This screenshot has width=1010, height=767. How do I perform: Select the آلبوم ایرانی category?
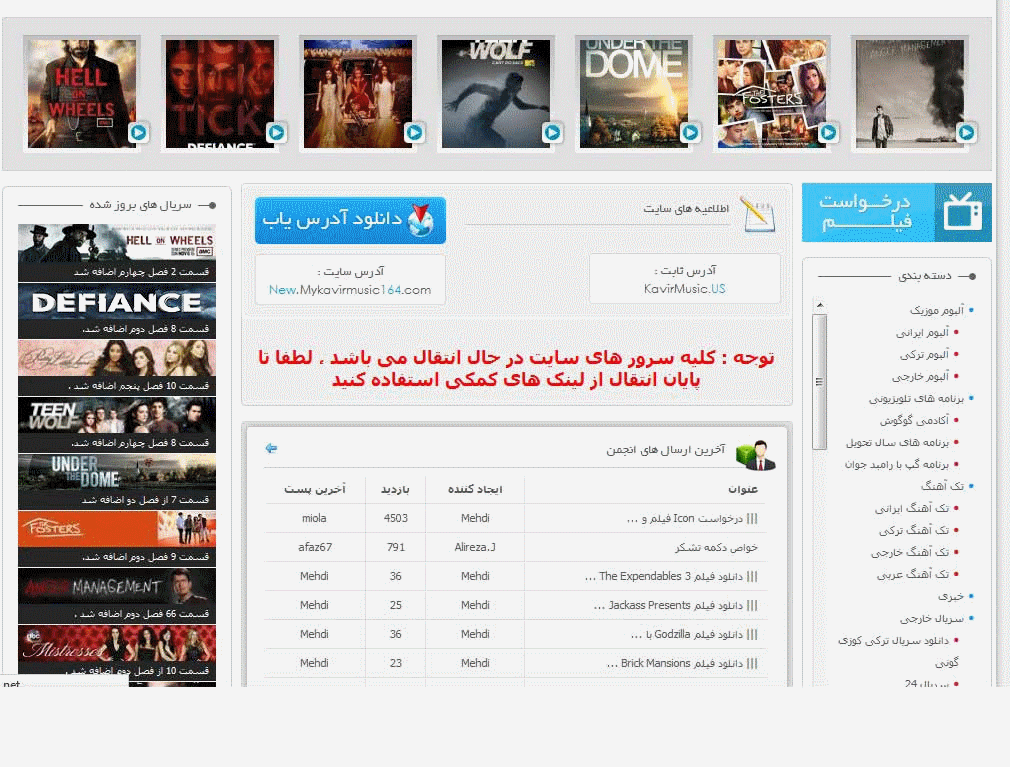point(922,332)
